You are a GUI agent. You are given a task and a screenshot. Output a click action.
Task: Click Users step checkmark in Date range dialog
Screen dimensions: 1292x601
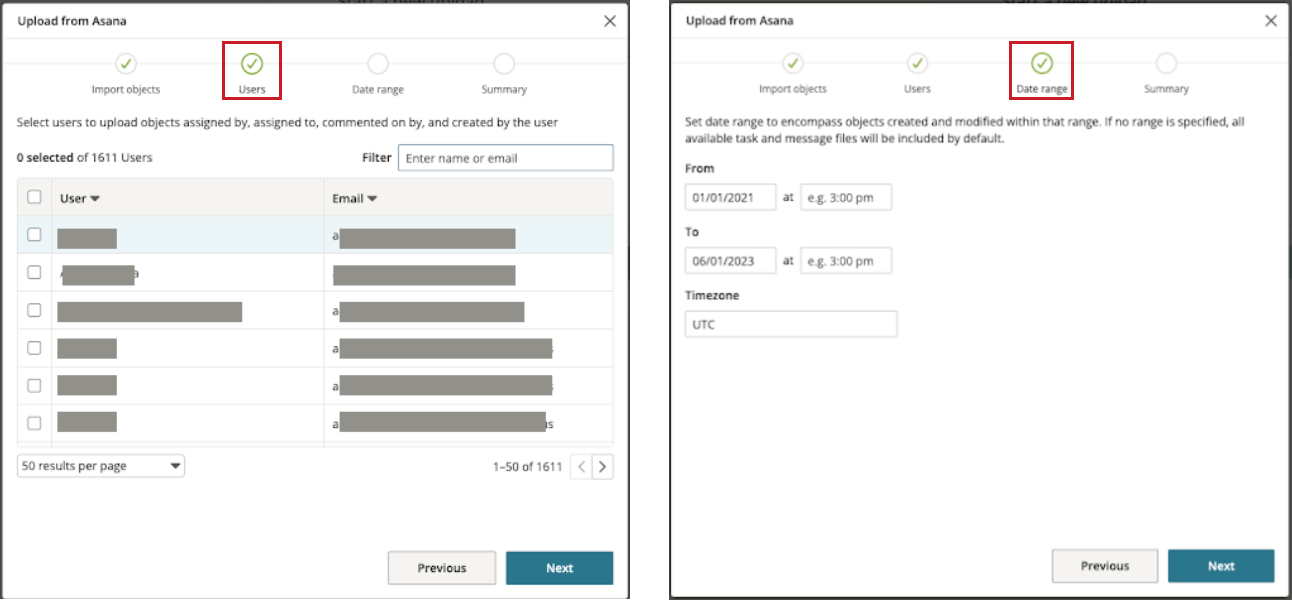[x=917, y=64]
